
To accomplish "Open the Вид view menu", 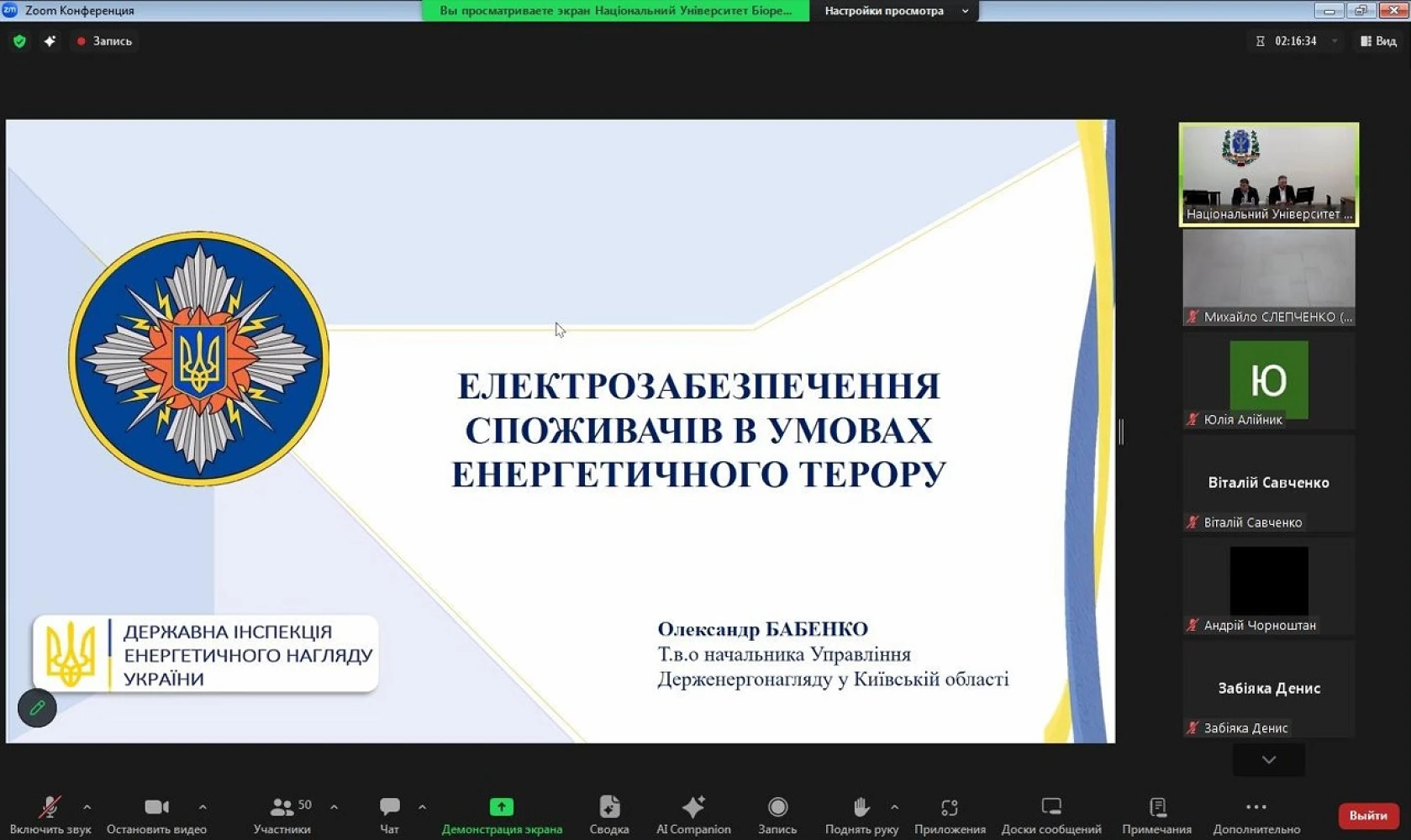I will click(1378, 41).
